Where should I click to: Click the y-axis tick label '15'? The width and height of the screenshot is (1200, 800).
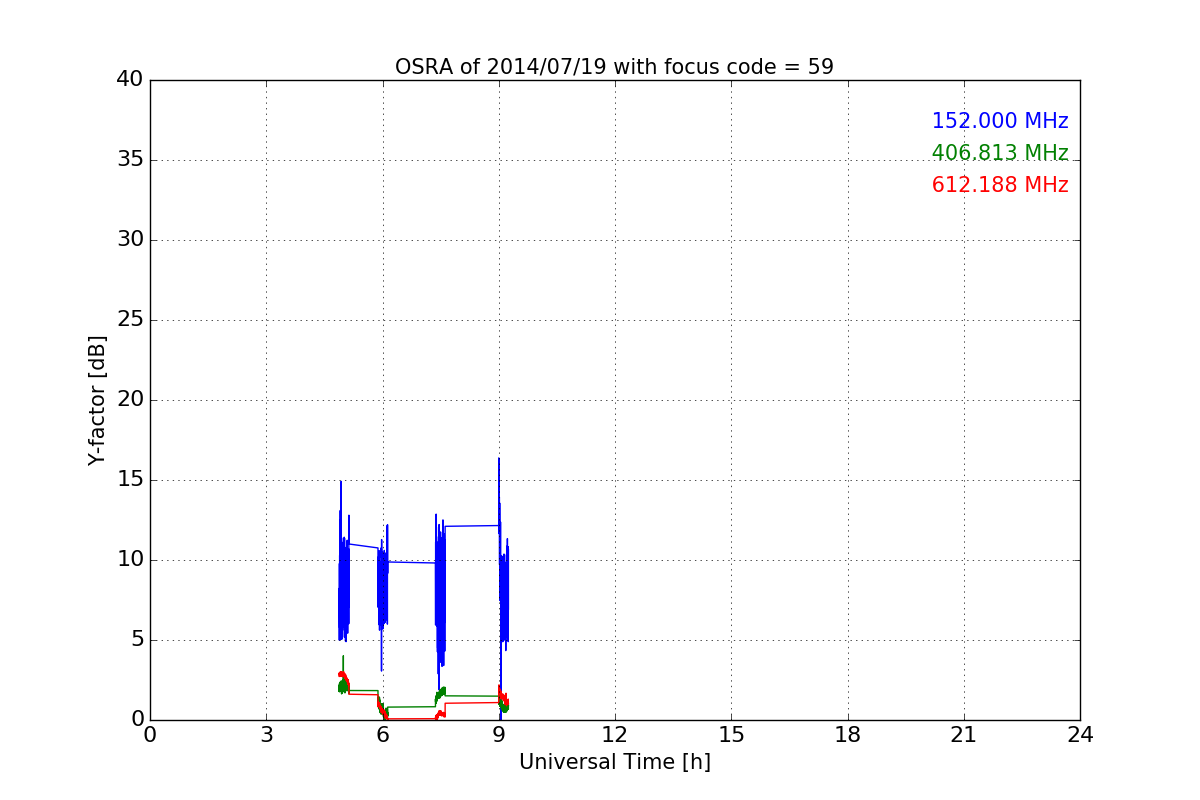tap(130, 480)
